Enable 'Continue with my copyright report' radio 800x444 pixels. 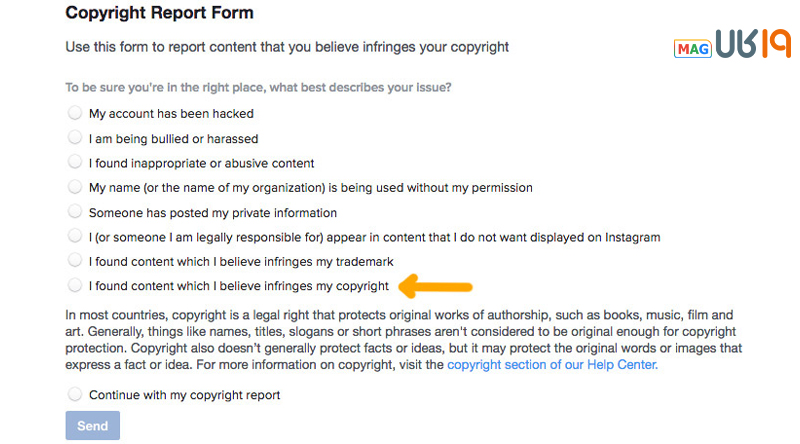[x=75, y=394]
